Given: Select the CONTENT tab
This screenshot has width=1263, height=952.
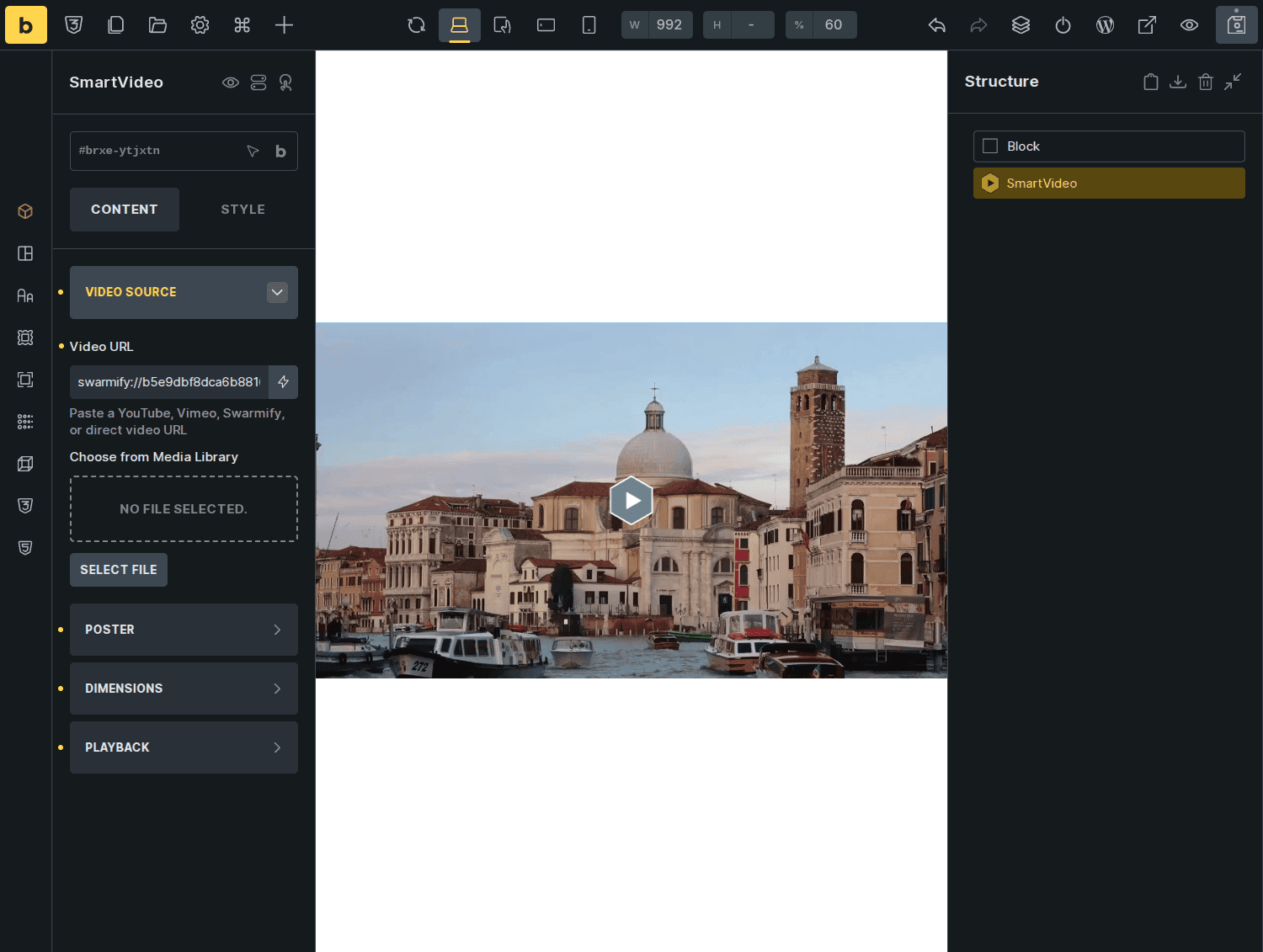Looking at the screenshot, I should (124, 210).
